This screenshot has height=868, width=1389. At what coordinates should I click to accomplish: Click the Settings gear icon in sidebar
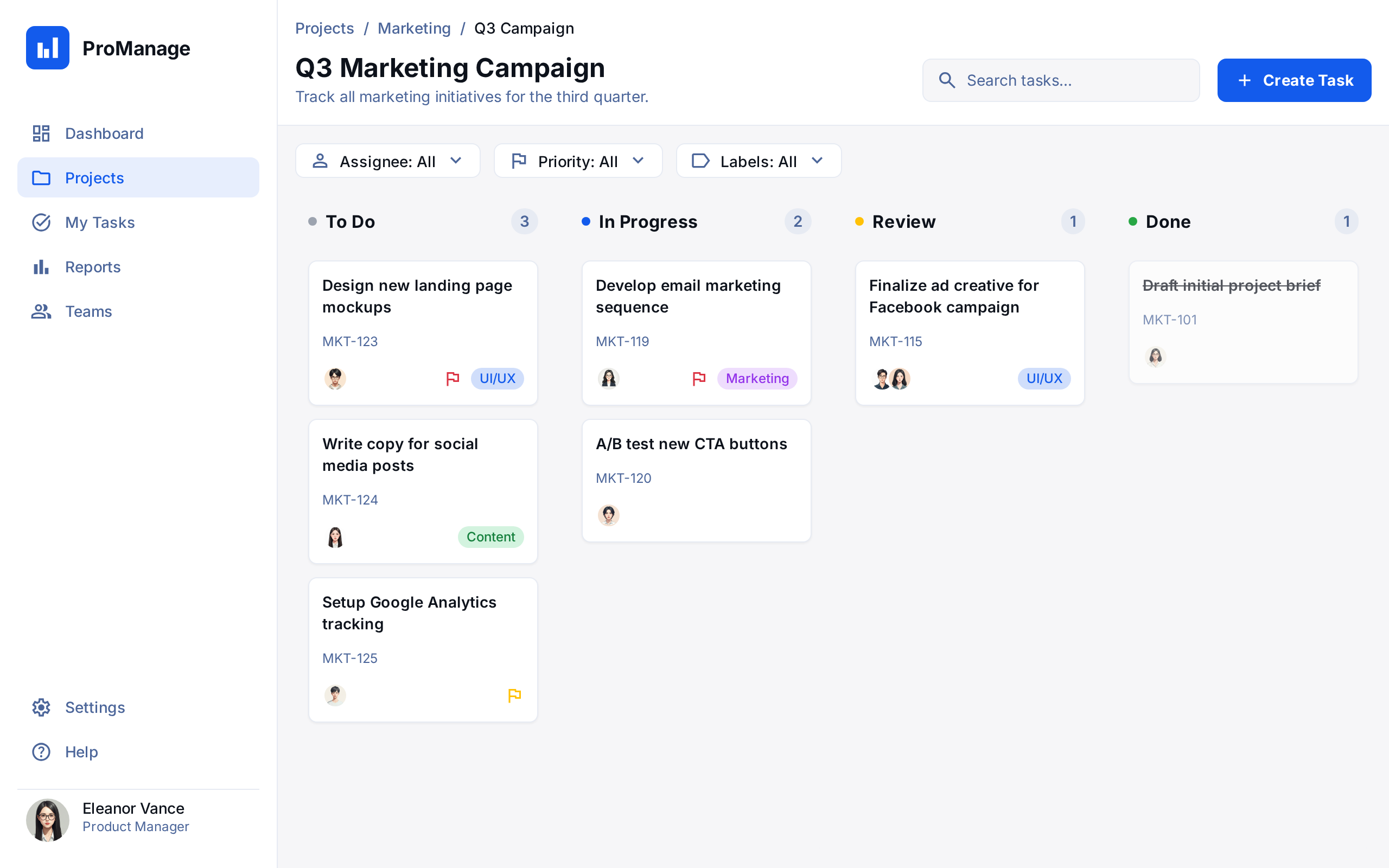(41, 707)
